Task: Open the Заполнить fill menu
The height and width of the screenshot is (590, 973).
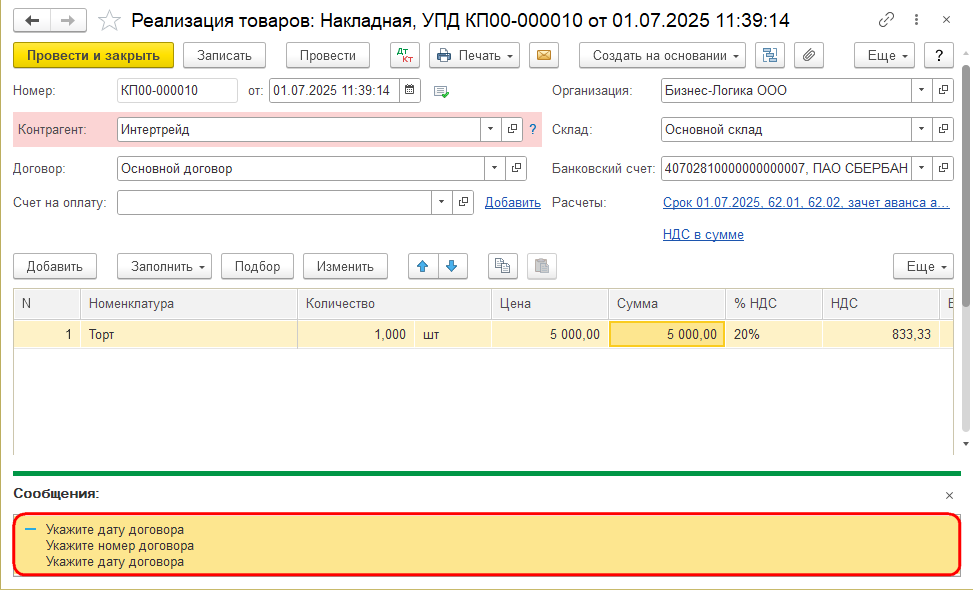Action: pos(164,266)
